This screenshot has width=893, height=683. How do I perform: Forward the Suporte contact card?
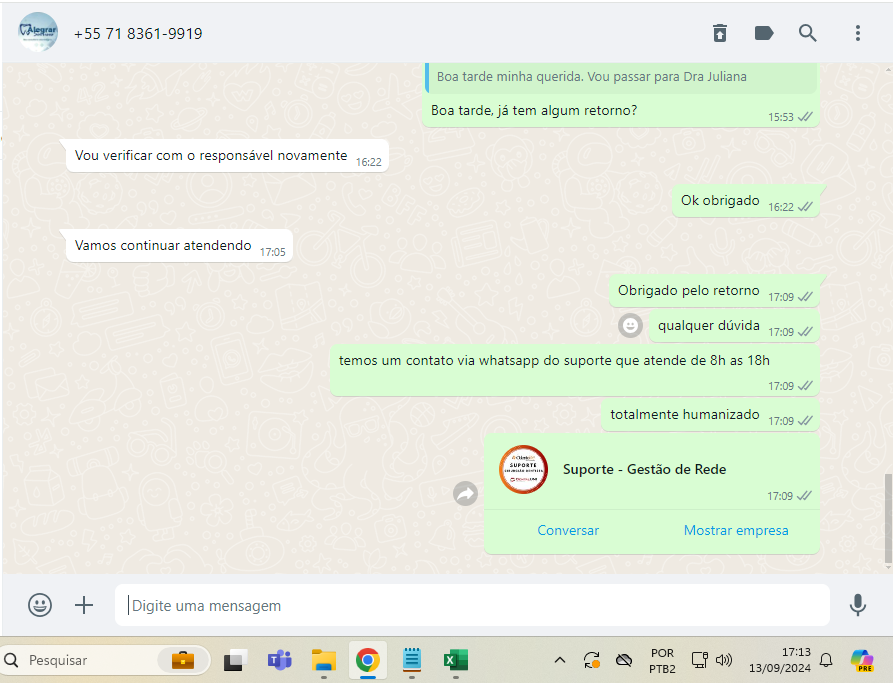point(465,493)
